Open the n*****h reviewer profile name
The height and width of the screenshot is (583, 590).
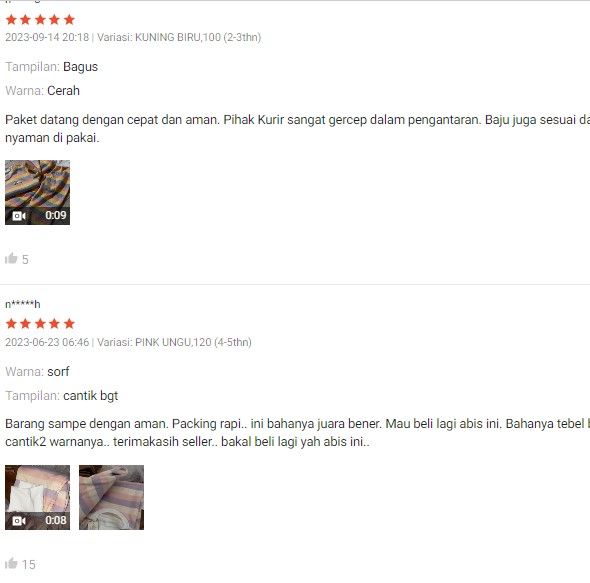pyautogui.click(x=23, y=304)
